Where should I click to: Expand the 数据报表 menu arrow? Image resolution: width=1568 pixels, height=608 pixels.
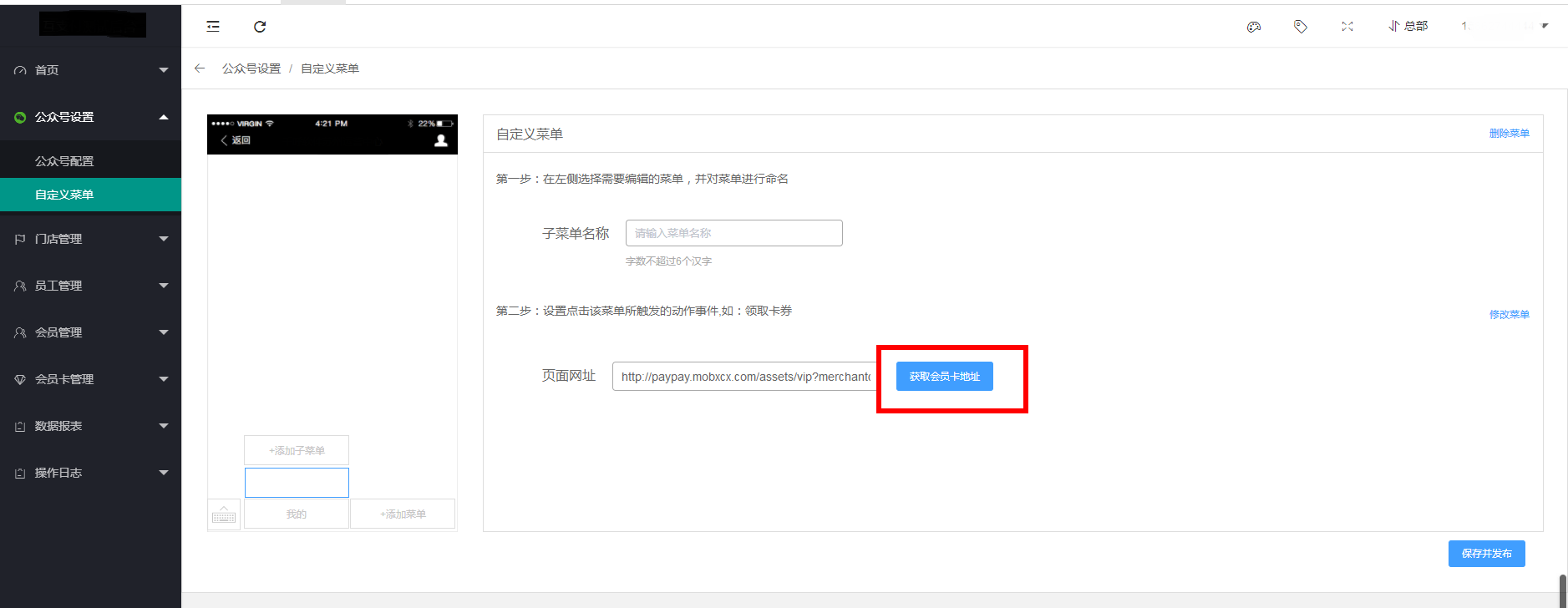(x=164, y=426)
